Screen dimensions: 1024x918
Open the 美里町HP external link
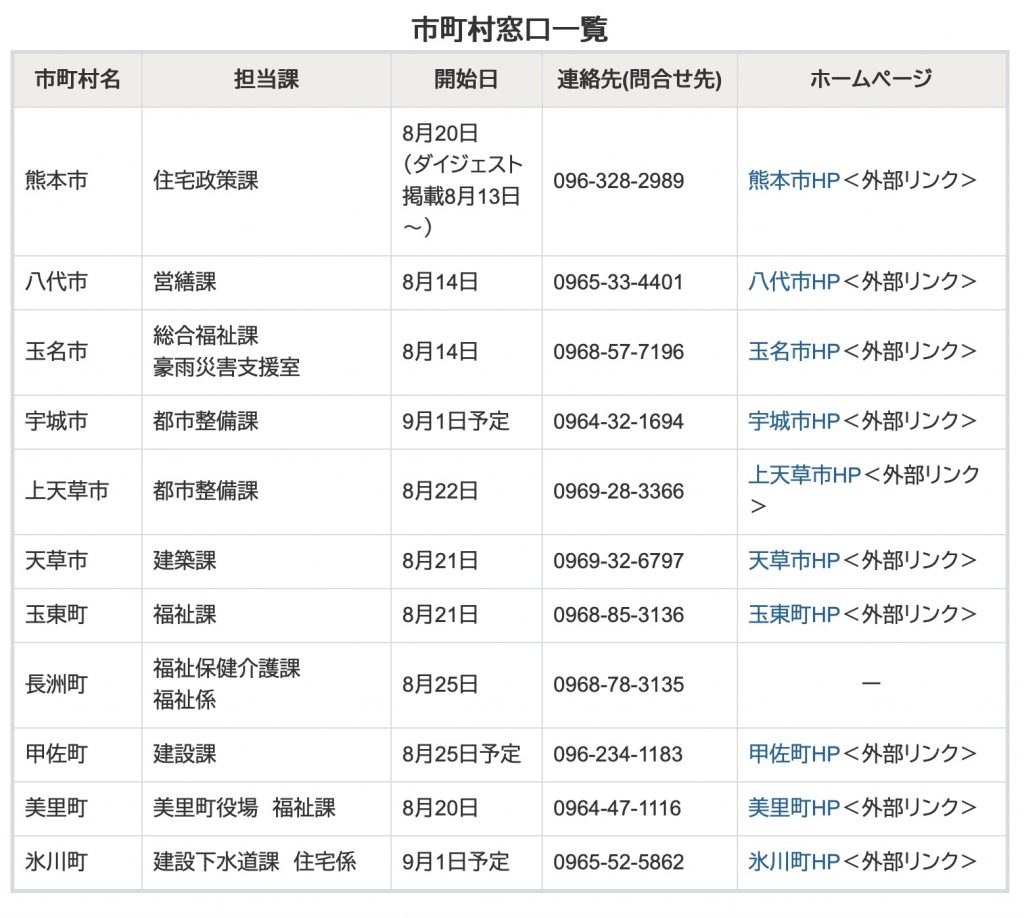pos(793,808)
